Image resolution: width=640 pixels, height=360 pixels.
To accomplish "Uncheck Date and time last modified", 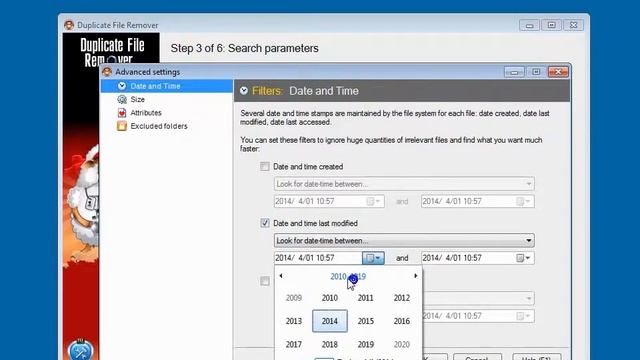I will click(265, 223).
